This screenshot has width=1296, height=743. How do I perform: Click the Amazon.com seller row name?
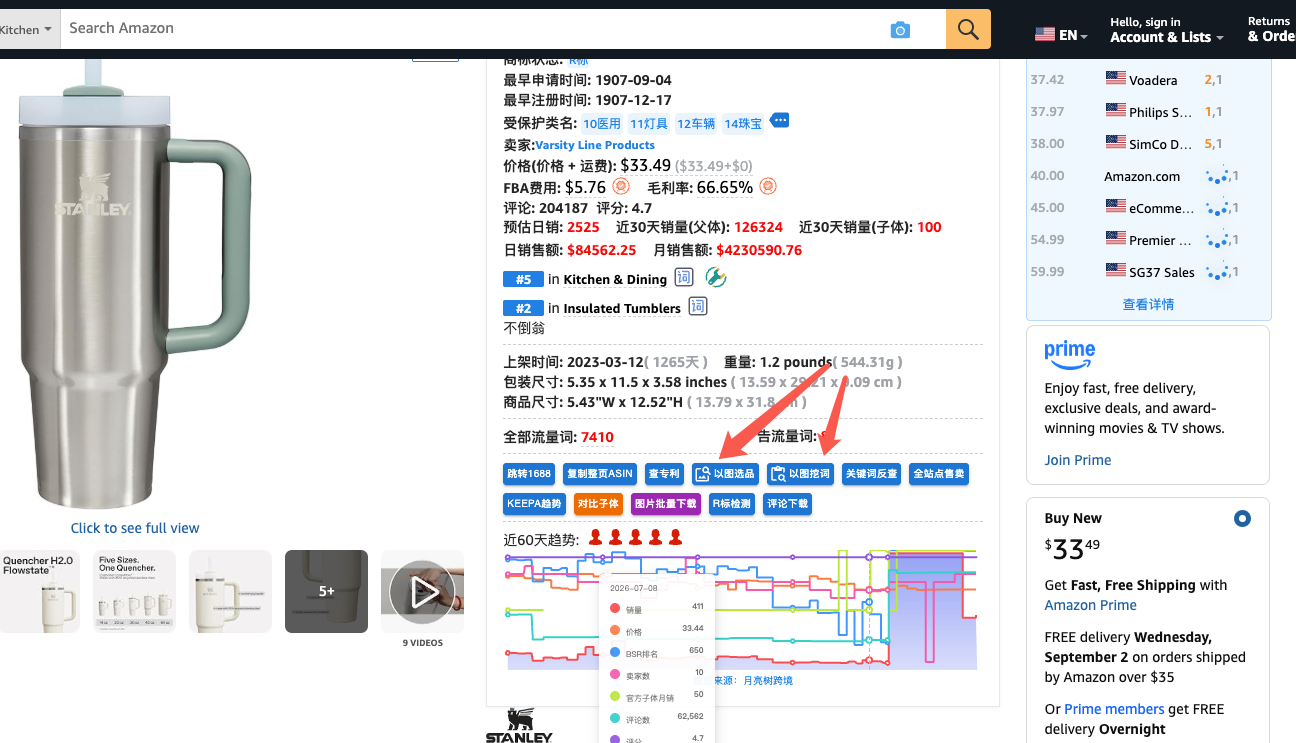1142,176
